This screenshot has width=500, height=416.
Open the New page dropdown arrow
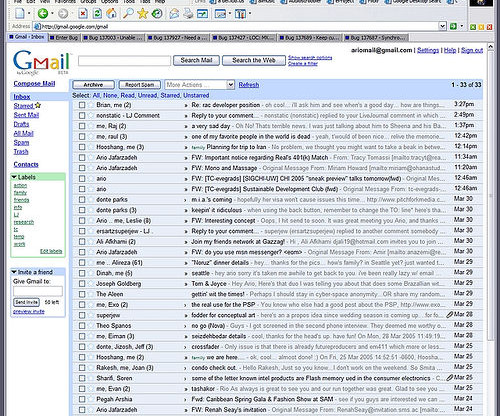(29, 14)
